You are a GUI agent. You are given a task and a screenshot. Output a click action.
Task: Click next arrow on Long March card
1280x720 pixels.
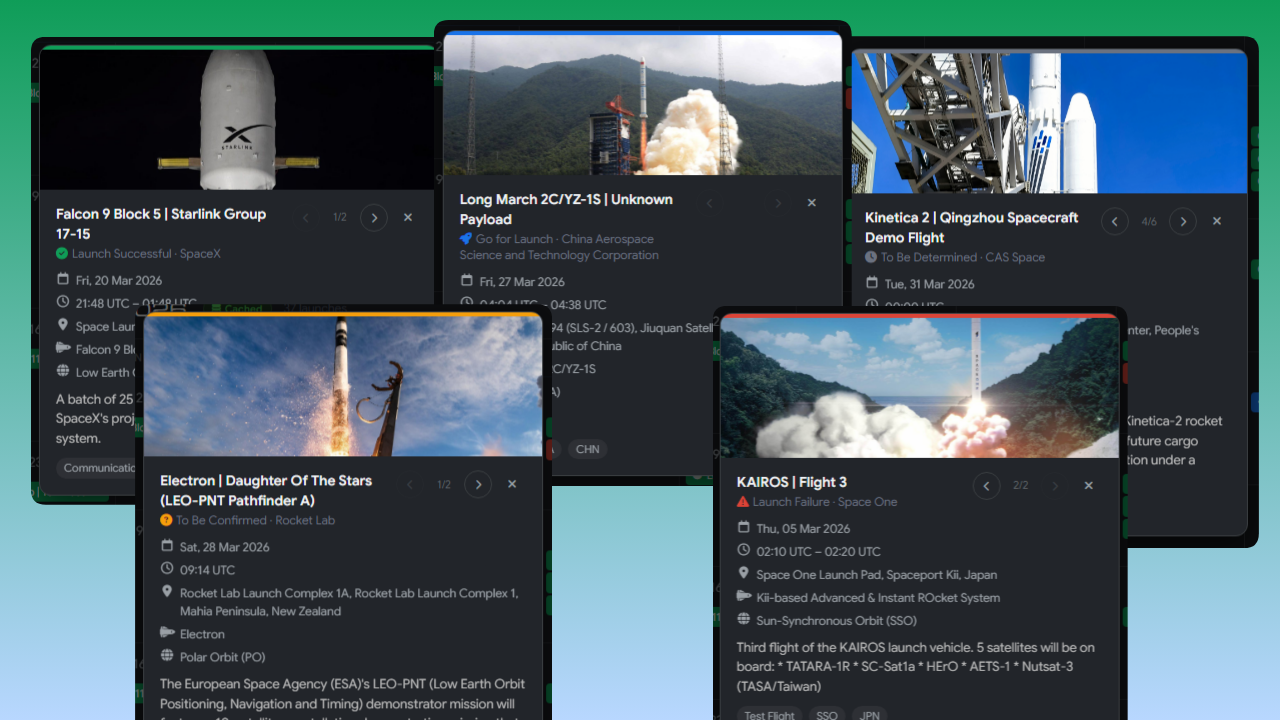point(778,203)
